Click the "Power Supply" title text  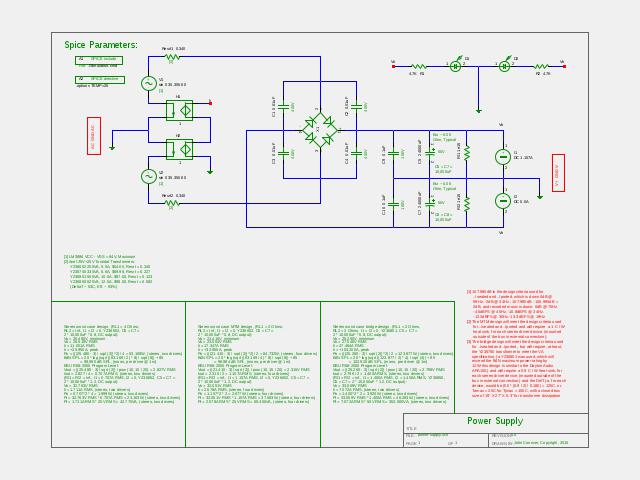(495, 421)
